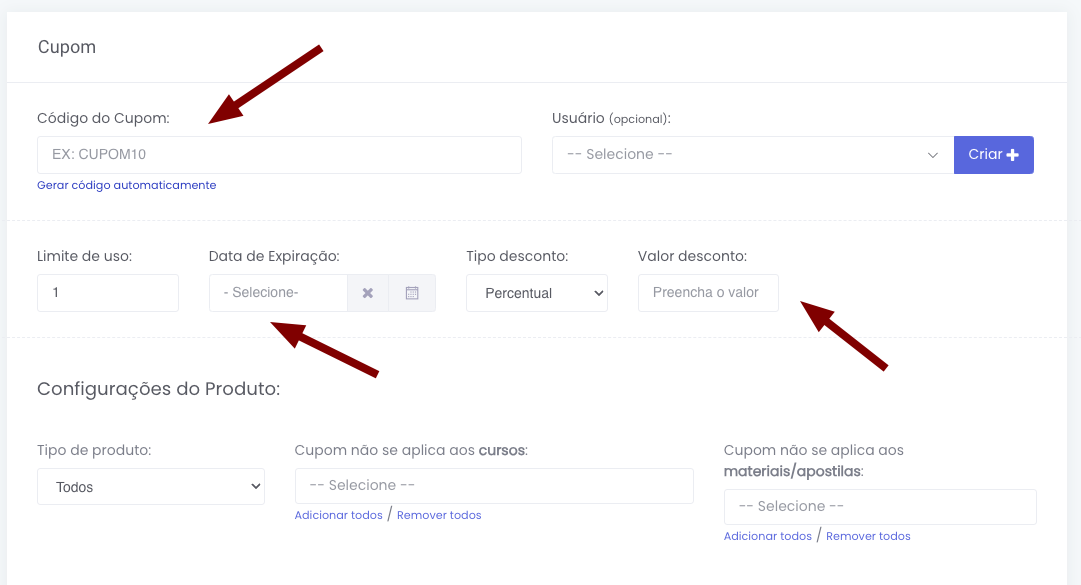
Task: Open the calendar date picker icon
Action: 412,293
